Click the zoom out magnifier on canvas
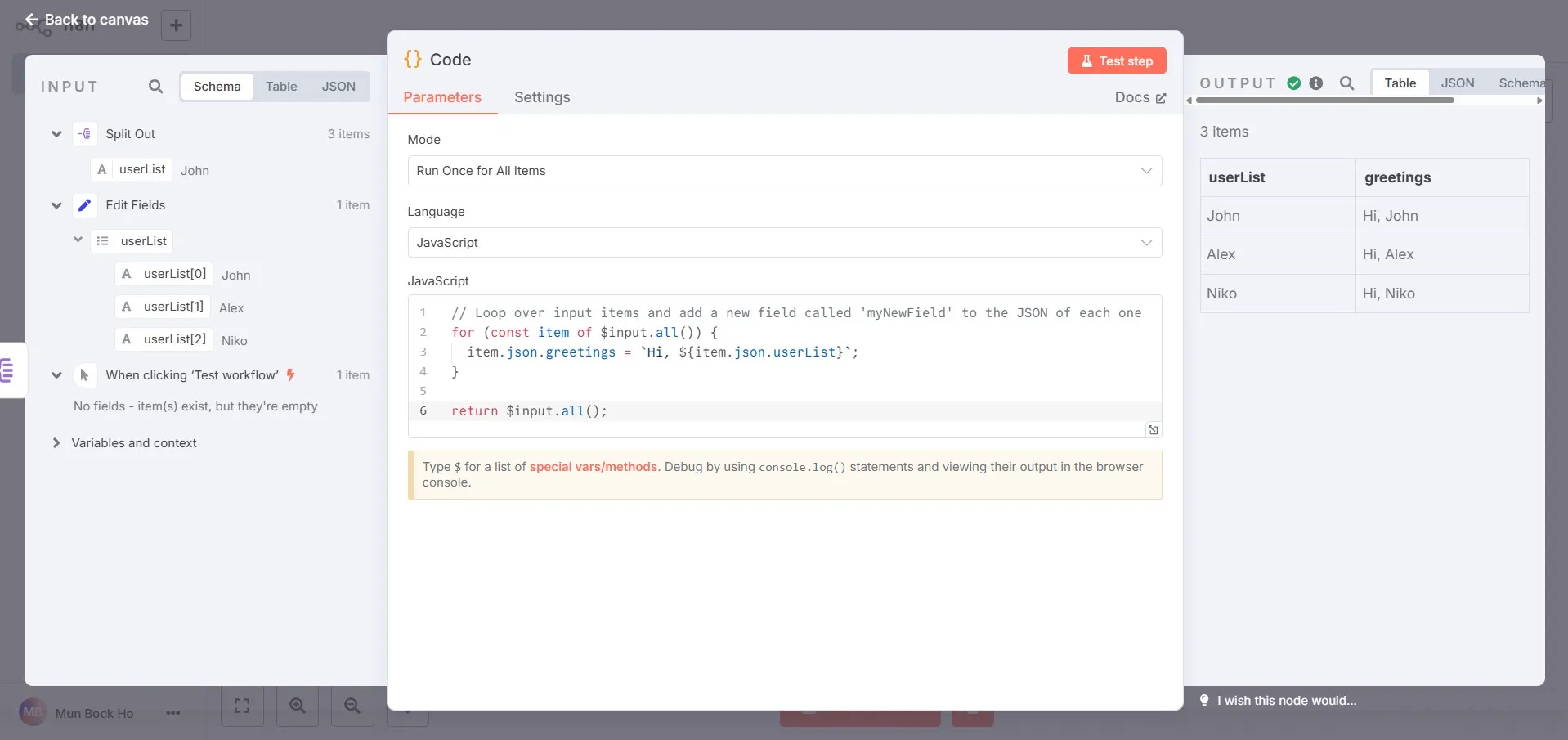This screenshot has height=740, width=1568. (352, 705)
